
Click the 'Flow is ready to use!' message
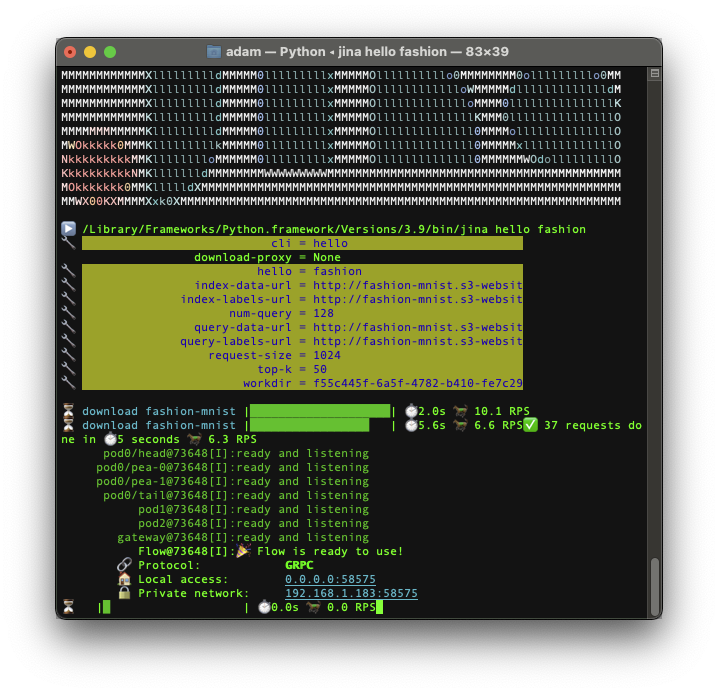click(330, 551)
